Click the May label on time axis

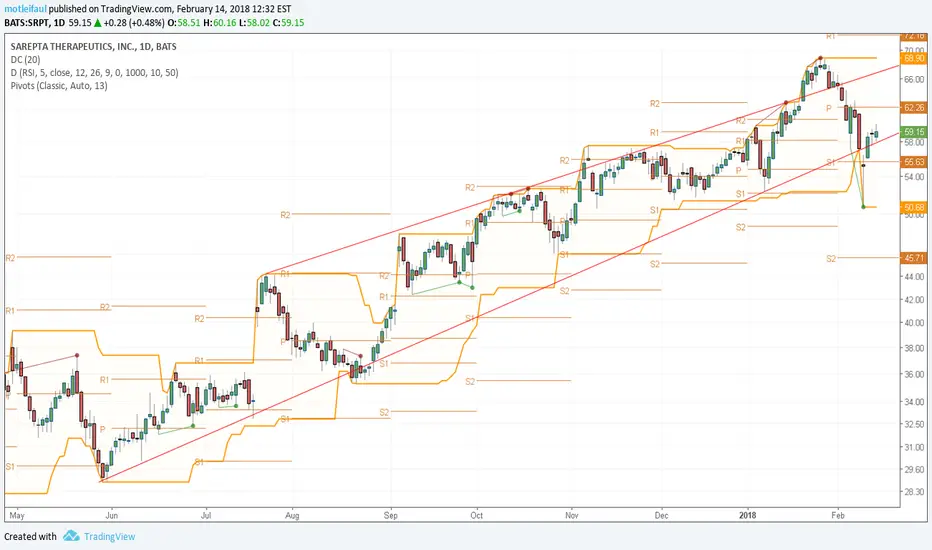pyautogui.click(x=17, y=516)
